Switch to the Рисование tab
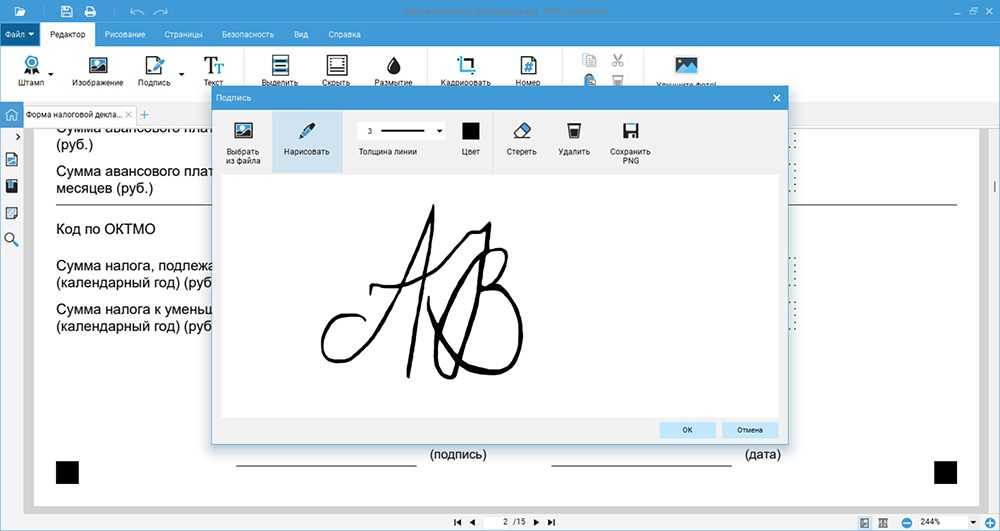Viewport: 1000px width, 531px height. (125, 34)
